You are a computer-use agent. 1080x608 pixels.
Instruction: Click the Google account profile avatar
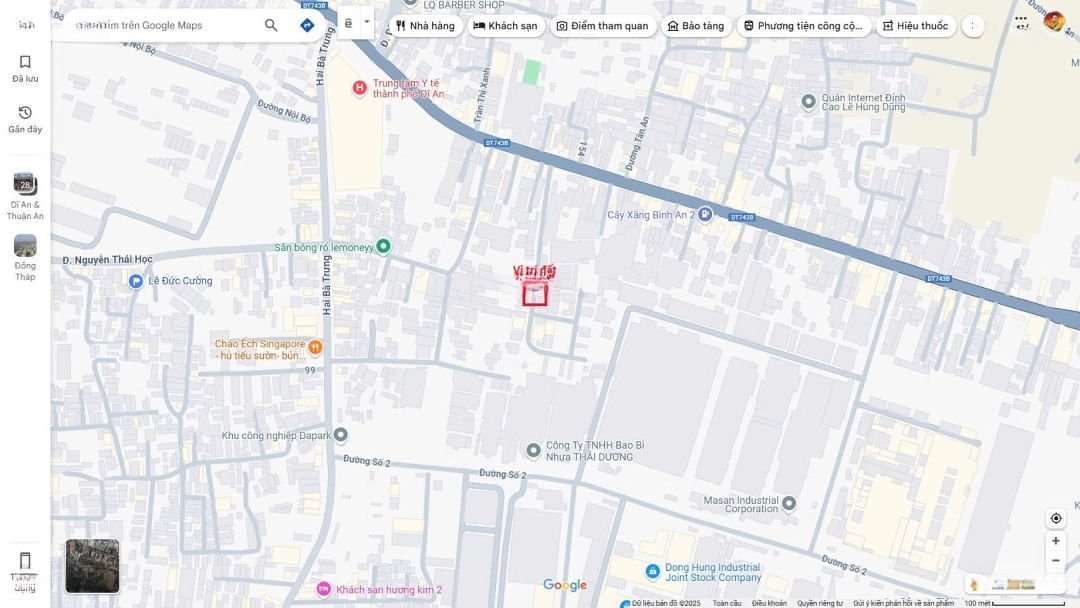click(1054, 21)
